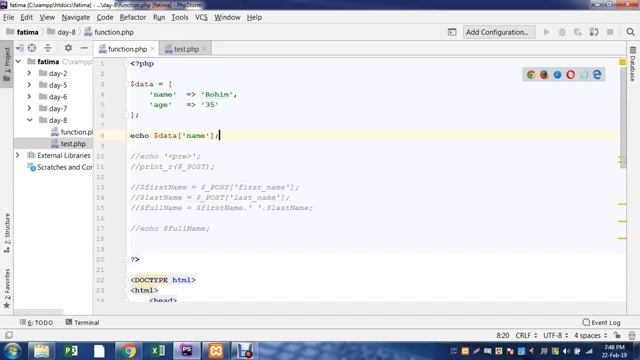The image size is (640, 360).
Task: Click the 8:20 cursor position in status bar
Action: pos(502,335)
